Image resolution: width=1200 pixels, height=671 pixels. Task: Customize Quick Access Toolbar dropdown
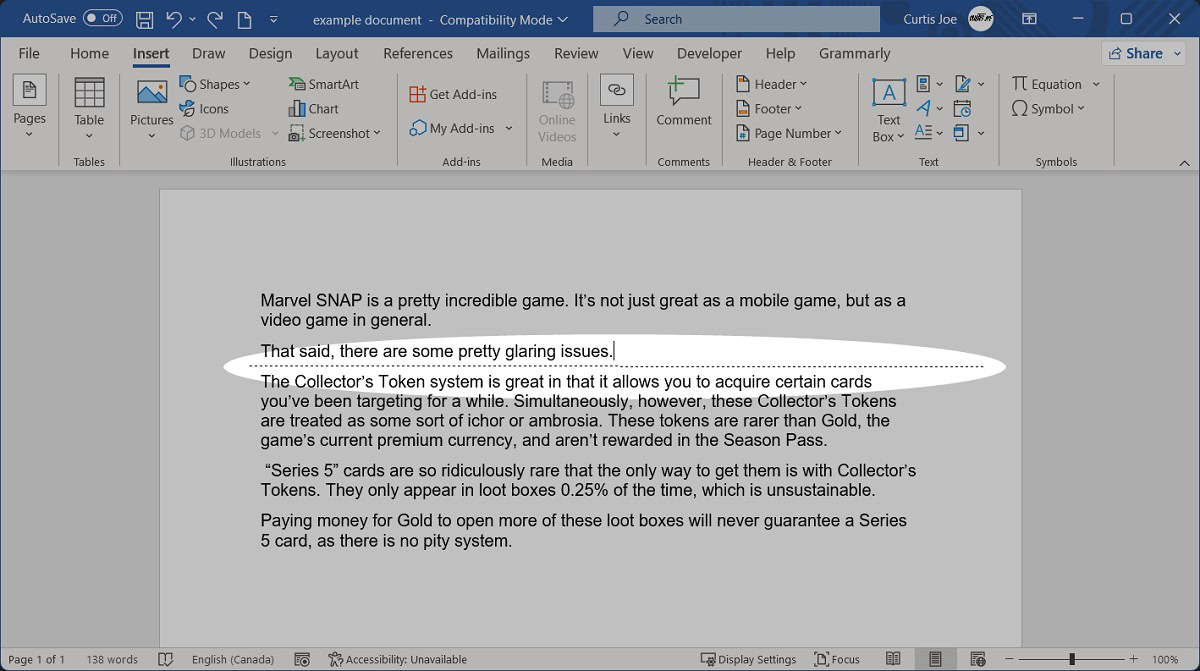coord(275,19)
